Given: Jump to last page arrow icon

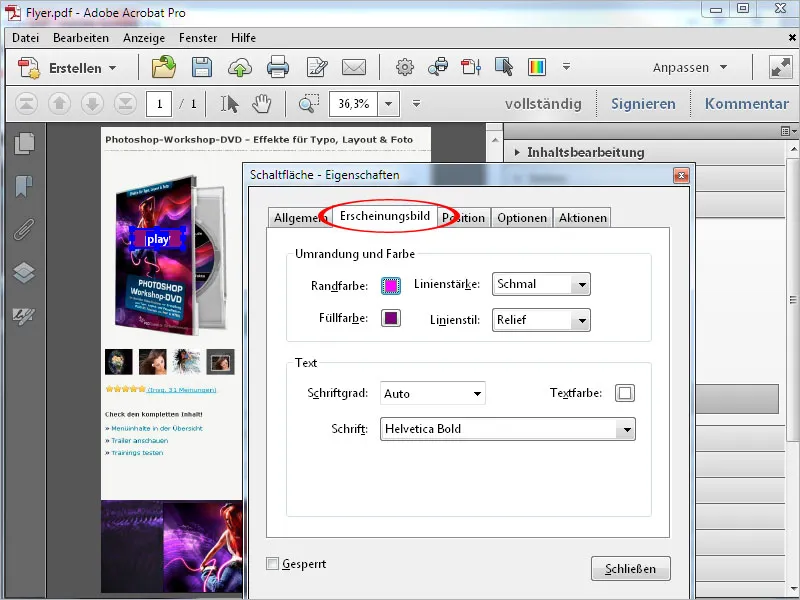Looking at the screenshot, I should (x=125, y=104).
